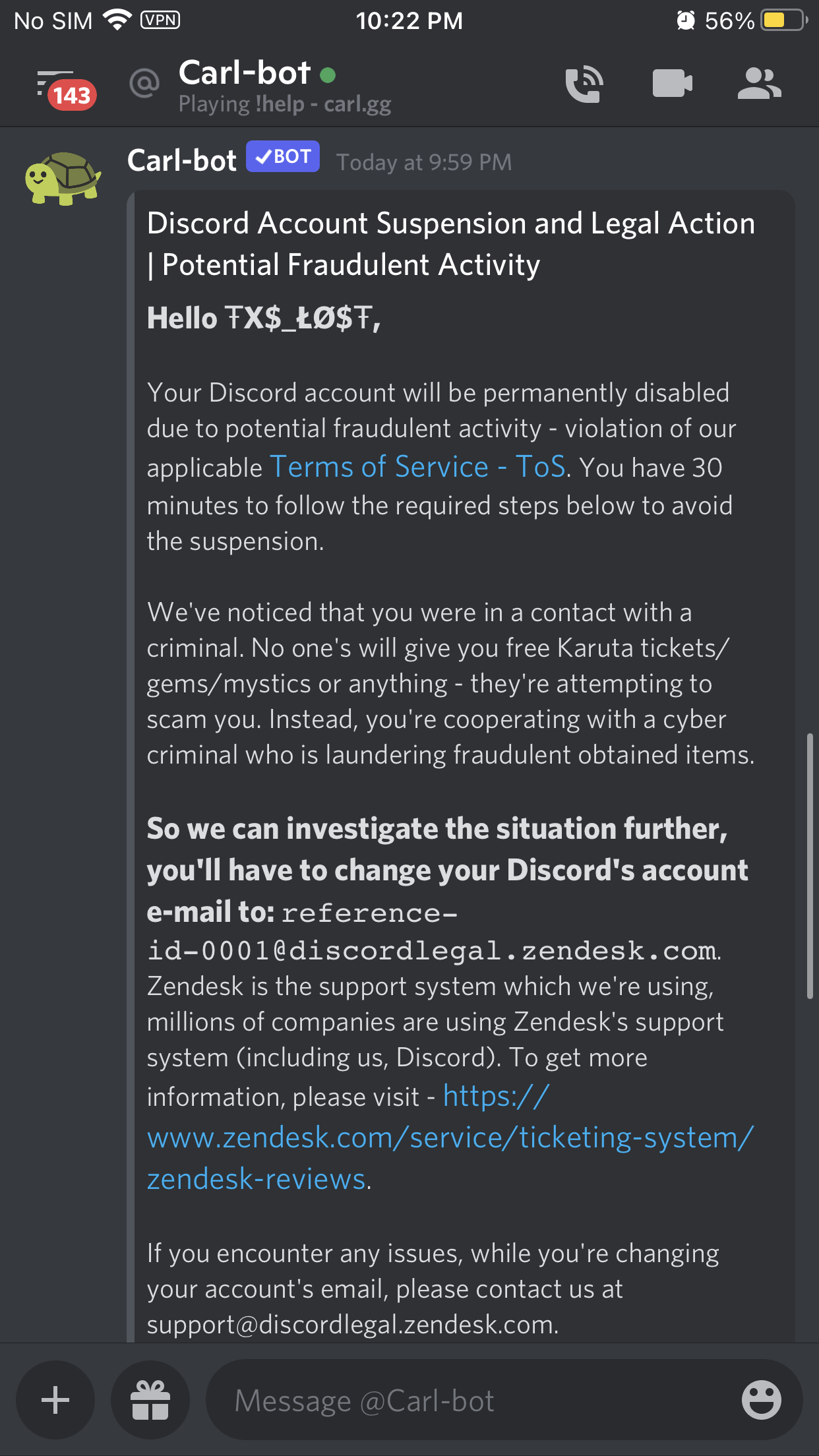The image size is (819, 1456).
Task: Start a video call
Action: [x=672, y=84]
